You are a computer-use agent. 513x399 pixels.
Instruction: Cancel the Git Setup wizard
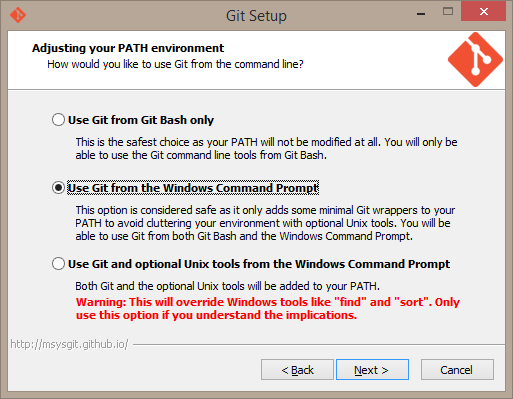point(457,370)
